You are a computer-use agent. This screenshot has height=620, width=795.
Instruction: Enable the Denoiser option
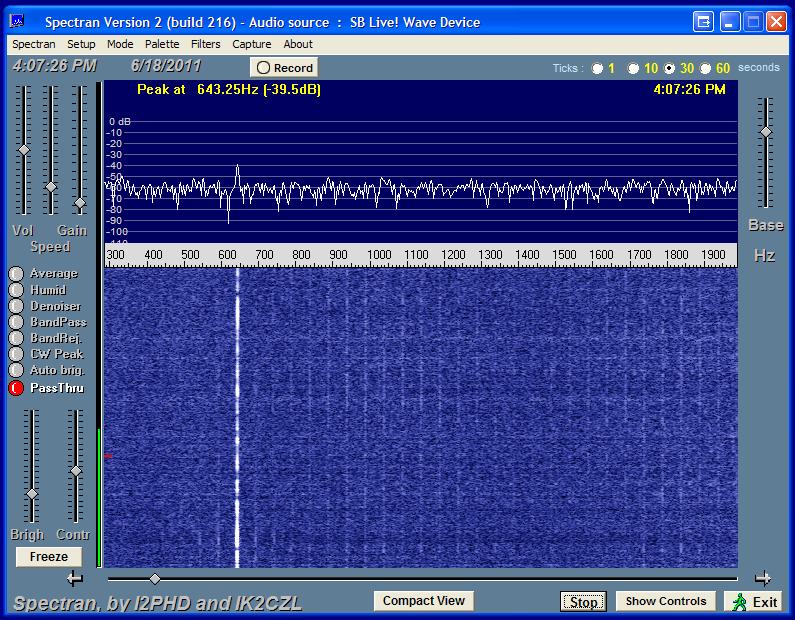16,306
